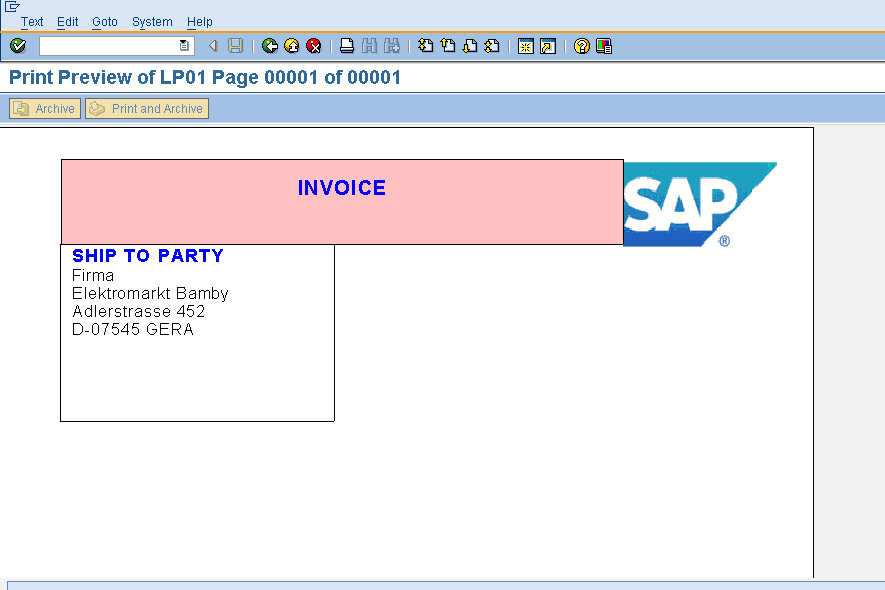
Task: Click inside the command input field
Action: click(110, 45)
